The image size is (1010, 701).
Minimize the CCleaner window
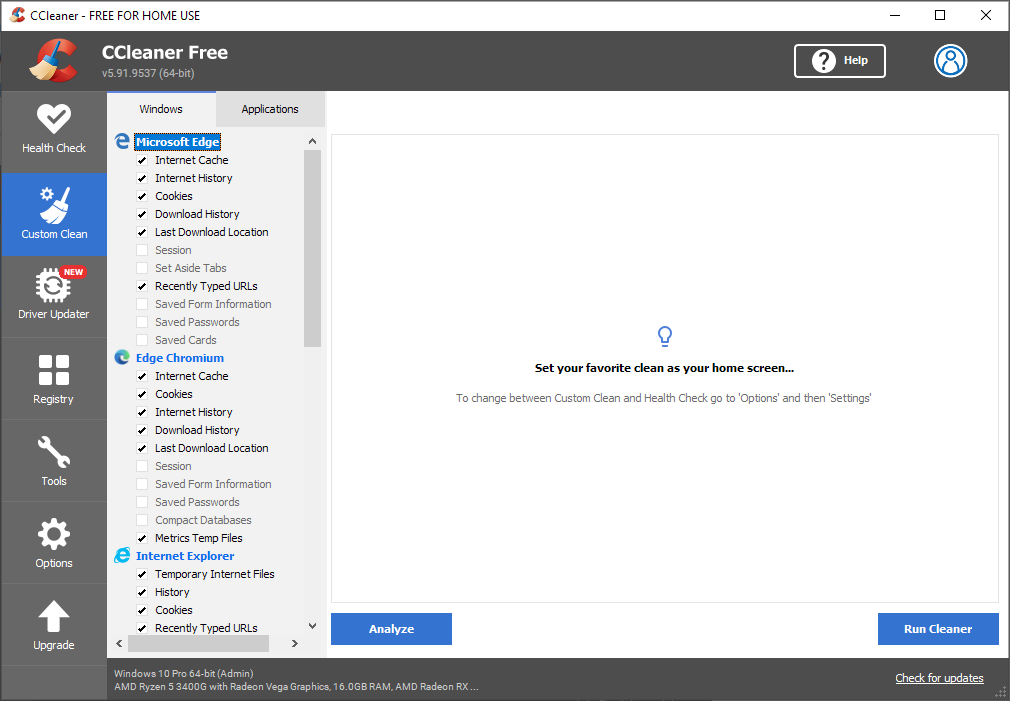click(x=895, y=15)
